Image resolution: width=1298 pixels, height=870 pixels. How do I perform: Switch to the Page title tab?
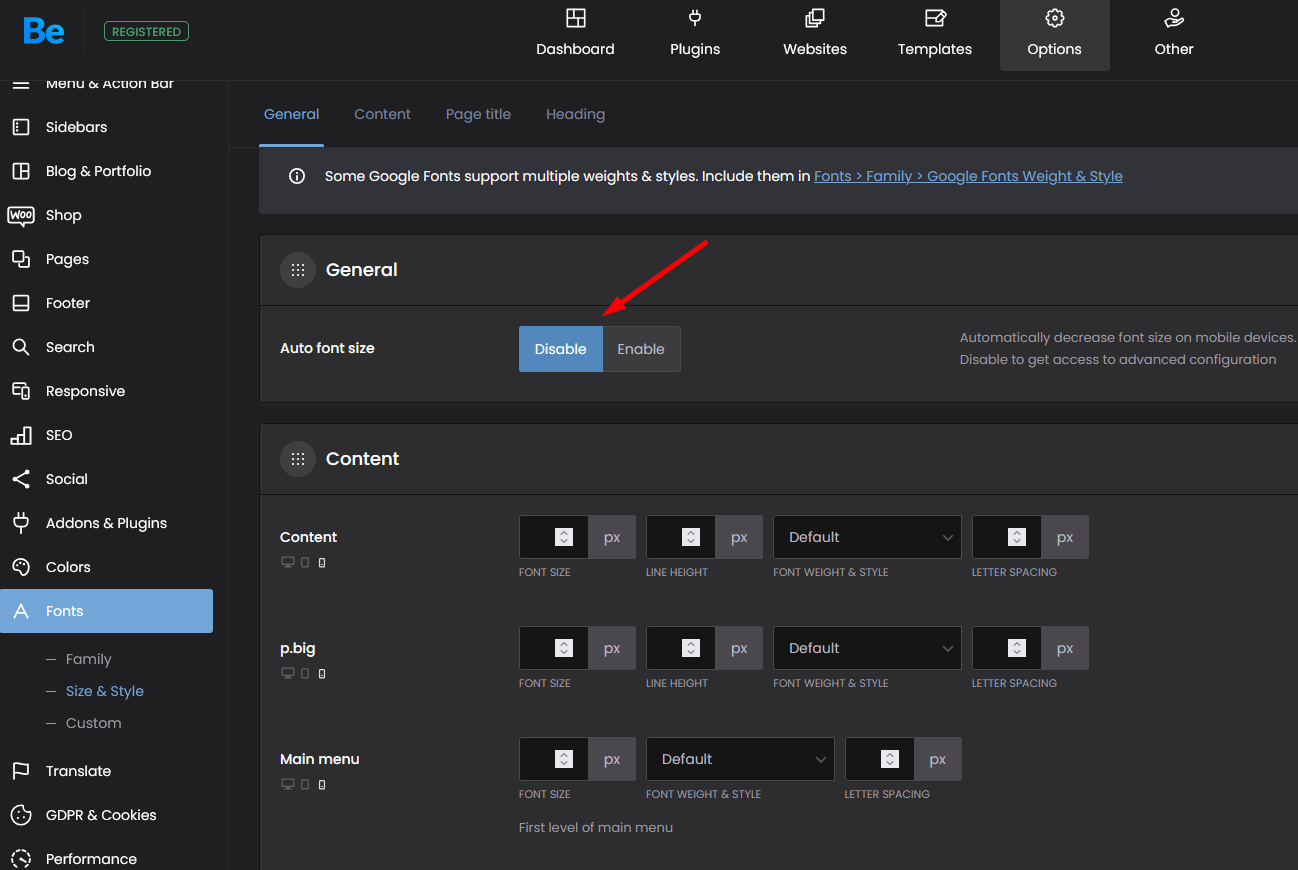478,114
